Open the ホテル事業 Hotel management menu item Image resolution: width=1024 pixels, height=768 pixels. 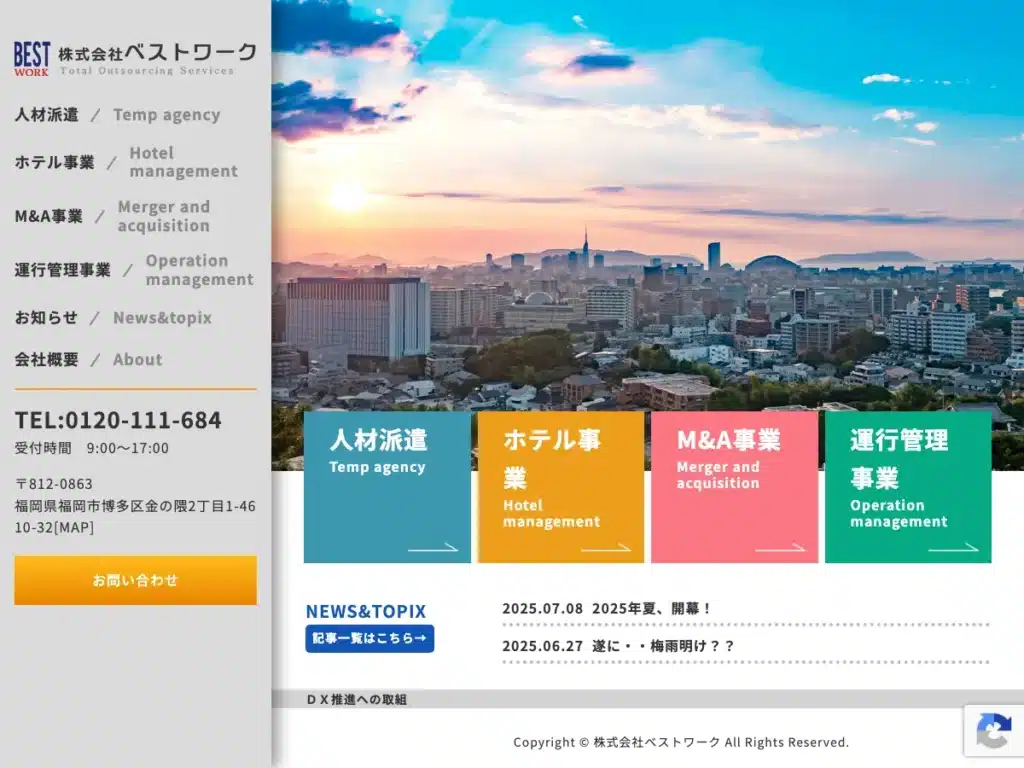126,162
